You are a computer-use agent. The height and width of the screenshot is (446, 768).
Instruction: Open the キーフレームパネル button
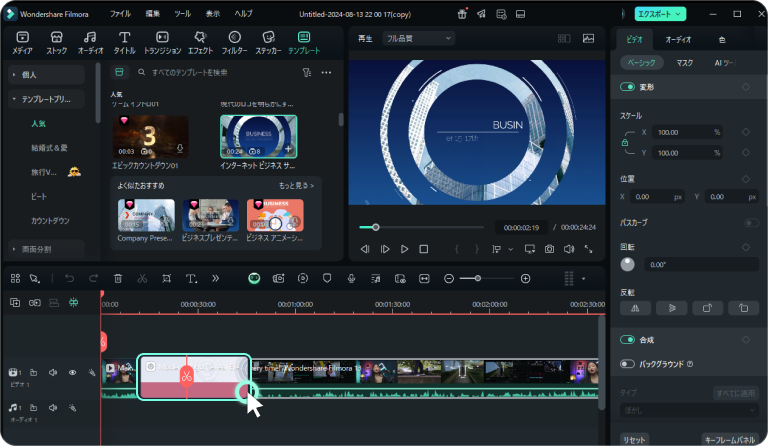(x=730, y=440)
